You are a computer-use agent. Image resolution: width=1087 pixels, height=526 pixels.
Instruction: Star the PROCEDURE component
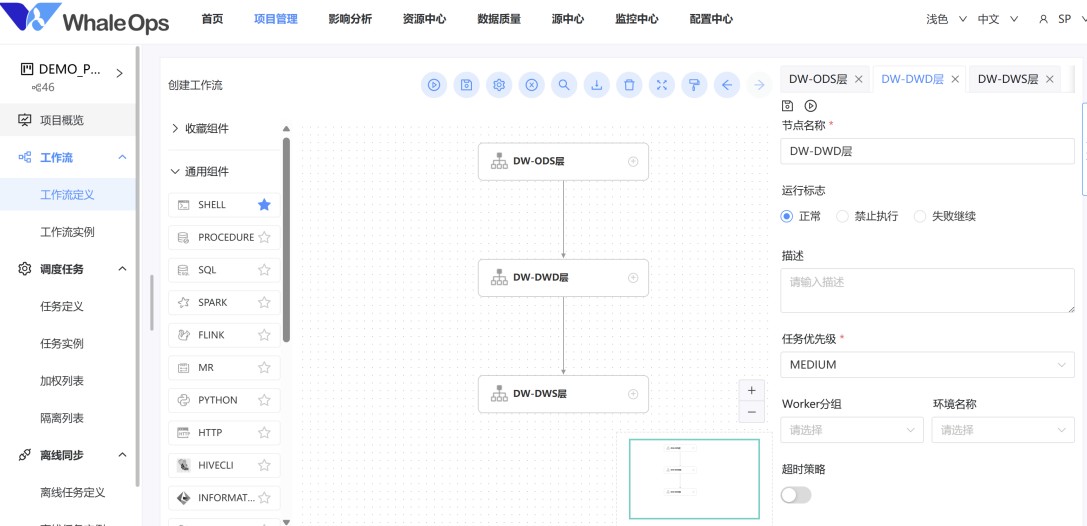[x=264, y=237]
